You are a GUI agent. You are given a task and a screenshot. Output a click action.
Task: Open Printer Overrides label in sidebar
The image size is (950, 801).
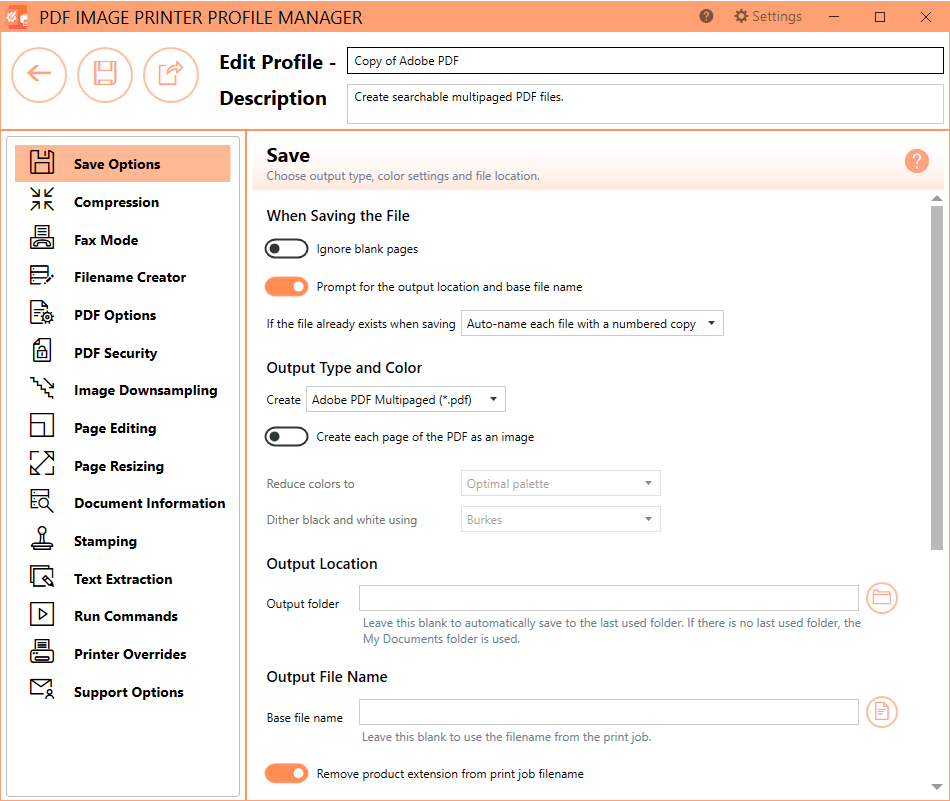point(130,654)
